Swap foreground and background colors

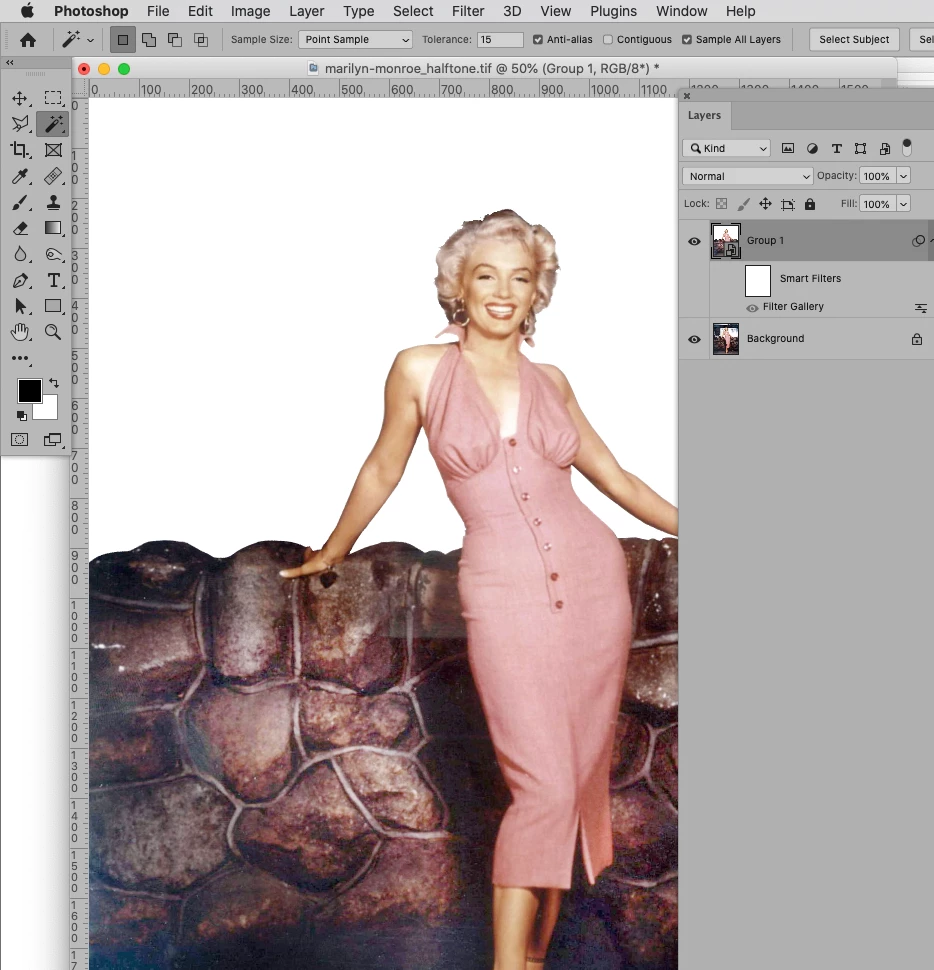click(54, 383)
